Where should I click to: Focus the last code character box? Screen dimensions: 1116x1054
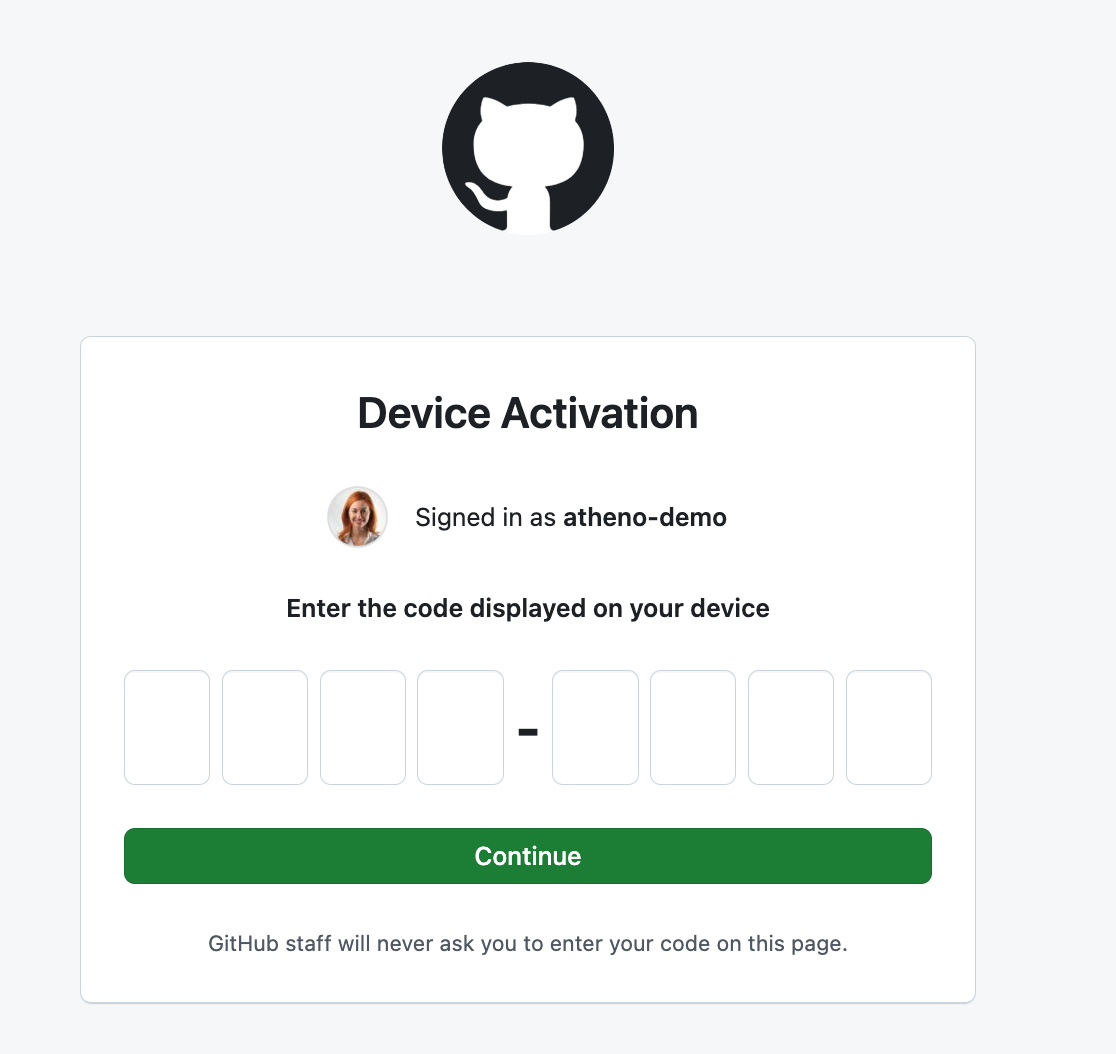889,727
